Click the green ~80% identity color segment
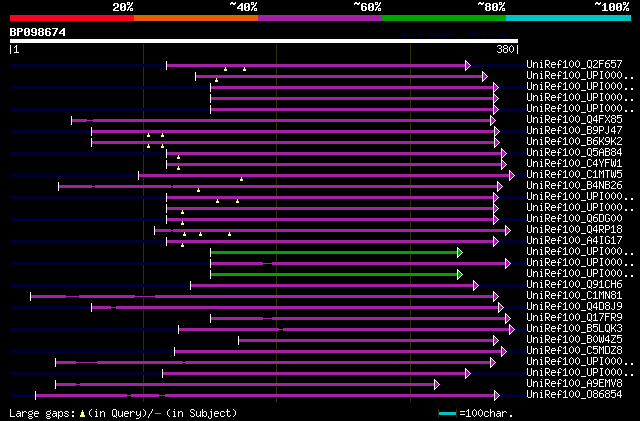Image resolution: width=640 pixels, height=421 pixels. [x=444, y=18]
